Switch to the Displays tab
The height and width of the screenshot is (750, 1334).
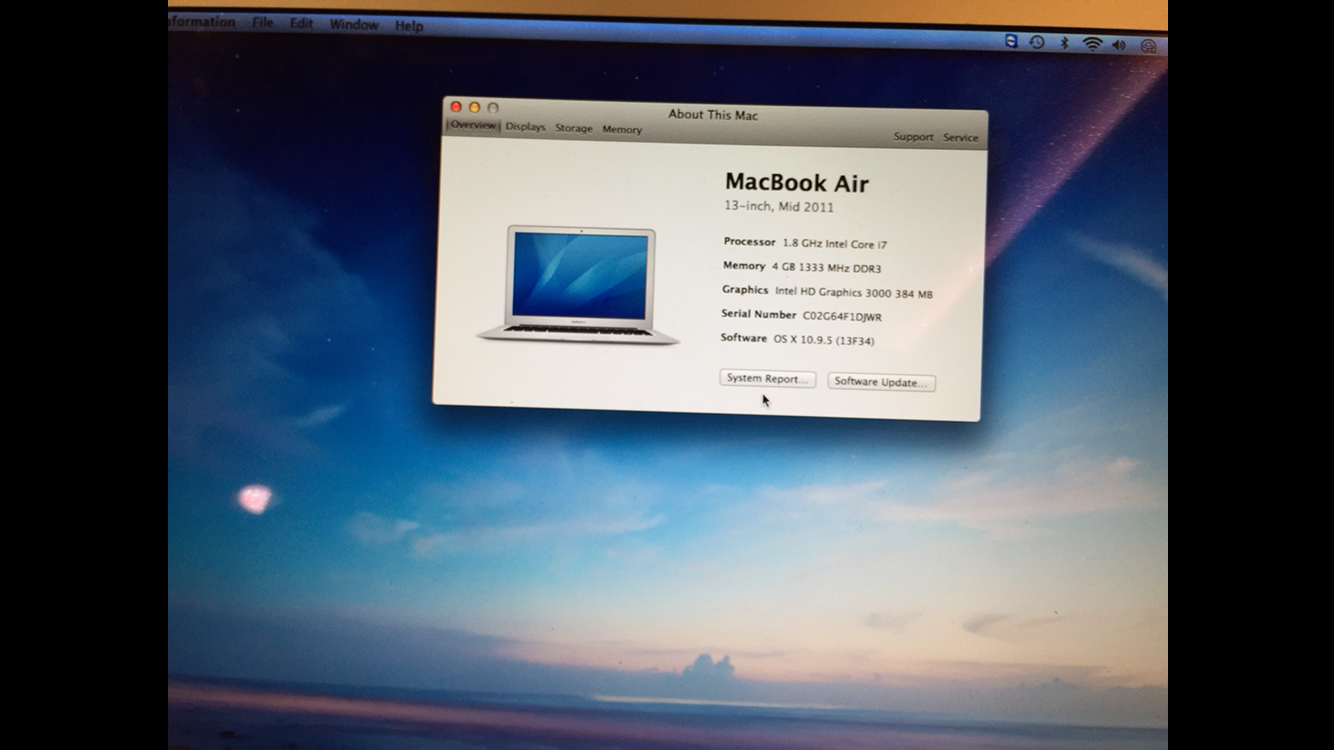pos(525,127)
